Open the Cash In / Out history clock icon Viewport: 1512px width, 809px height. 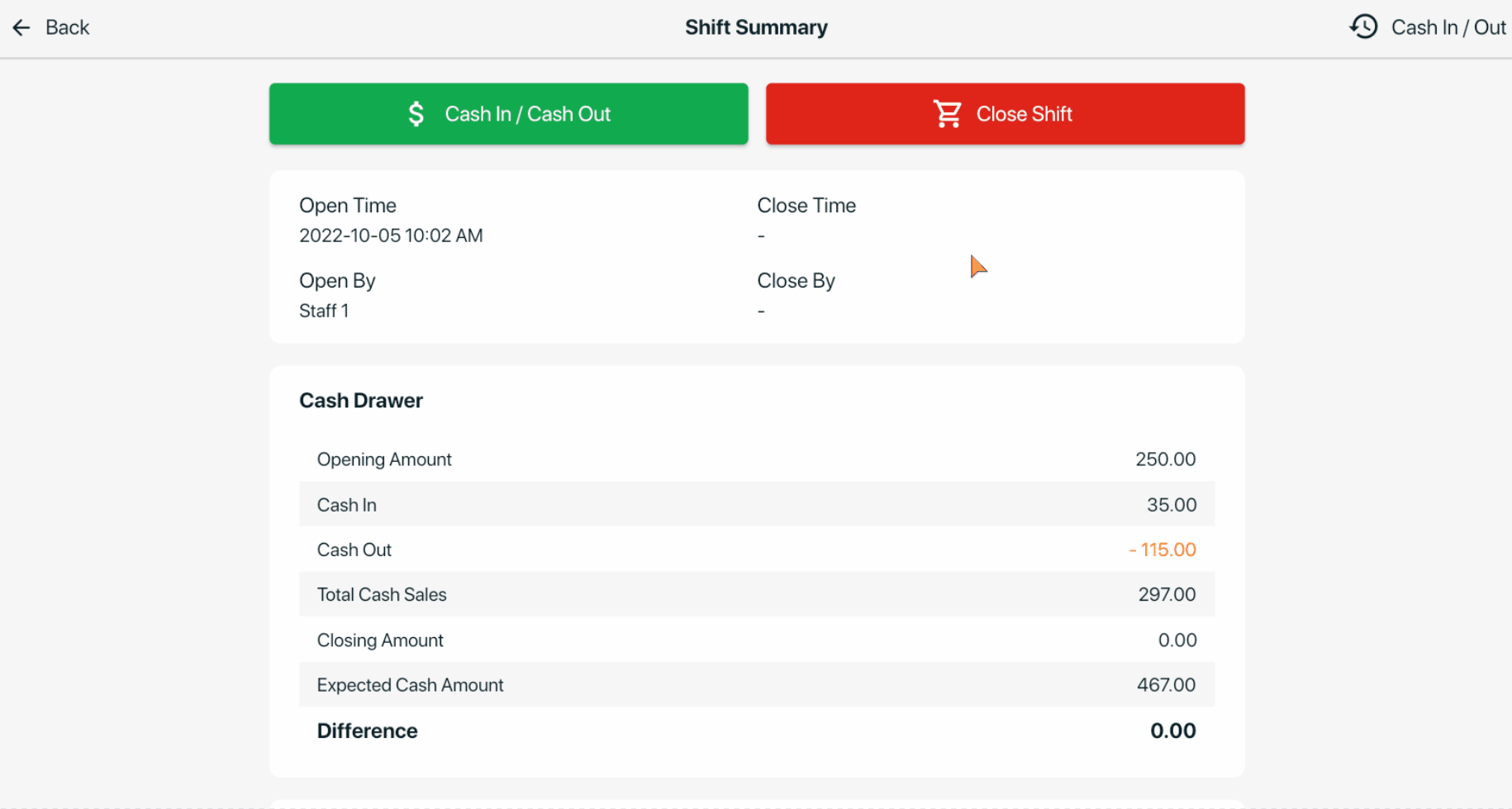coord(1364,27)
